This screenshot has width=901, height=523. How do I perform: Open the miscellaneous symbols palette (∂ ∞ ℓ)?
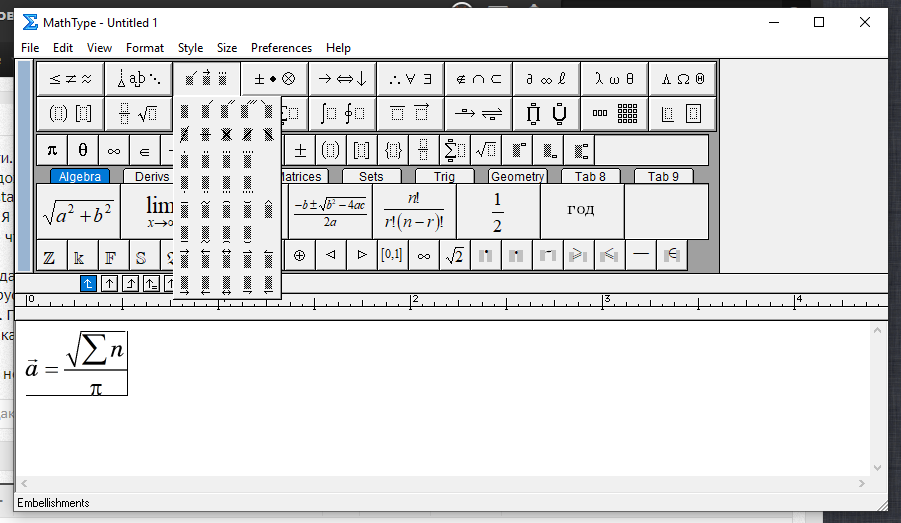tap(546, 79)
